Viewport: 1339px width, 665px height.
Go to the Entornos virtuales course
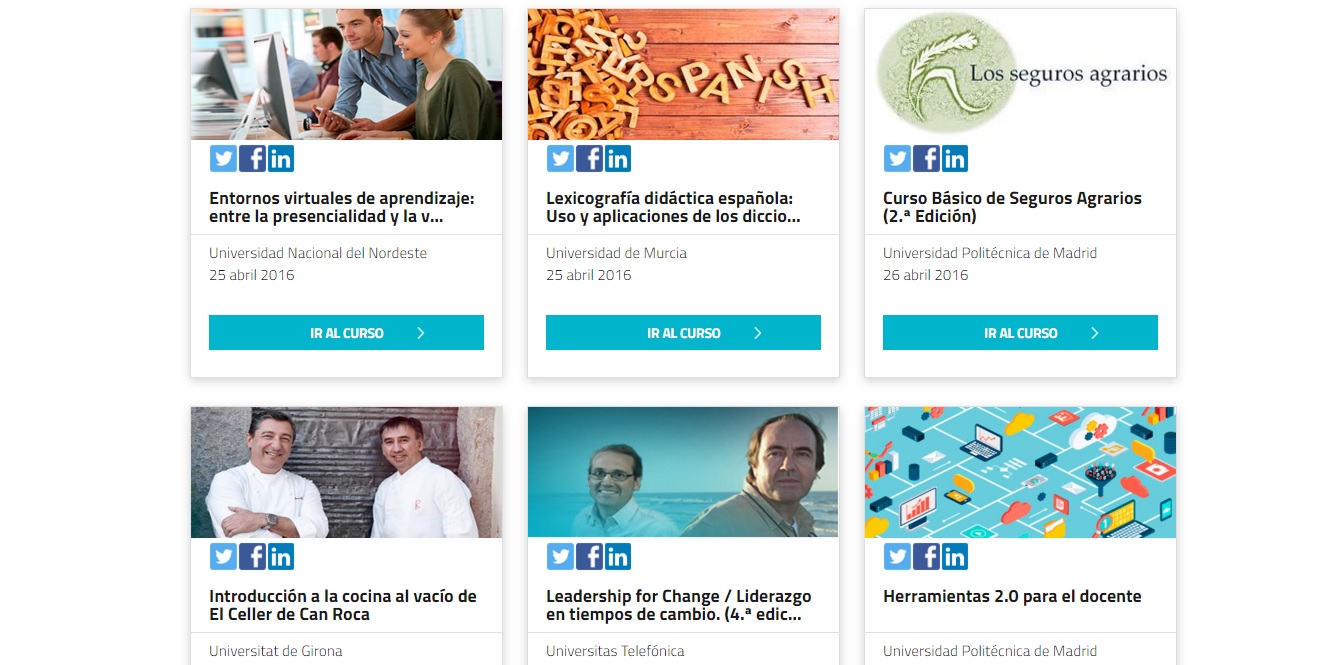click(x=346, y=333)
